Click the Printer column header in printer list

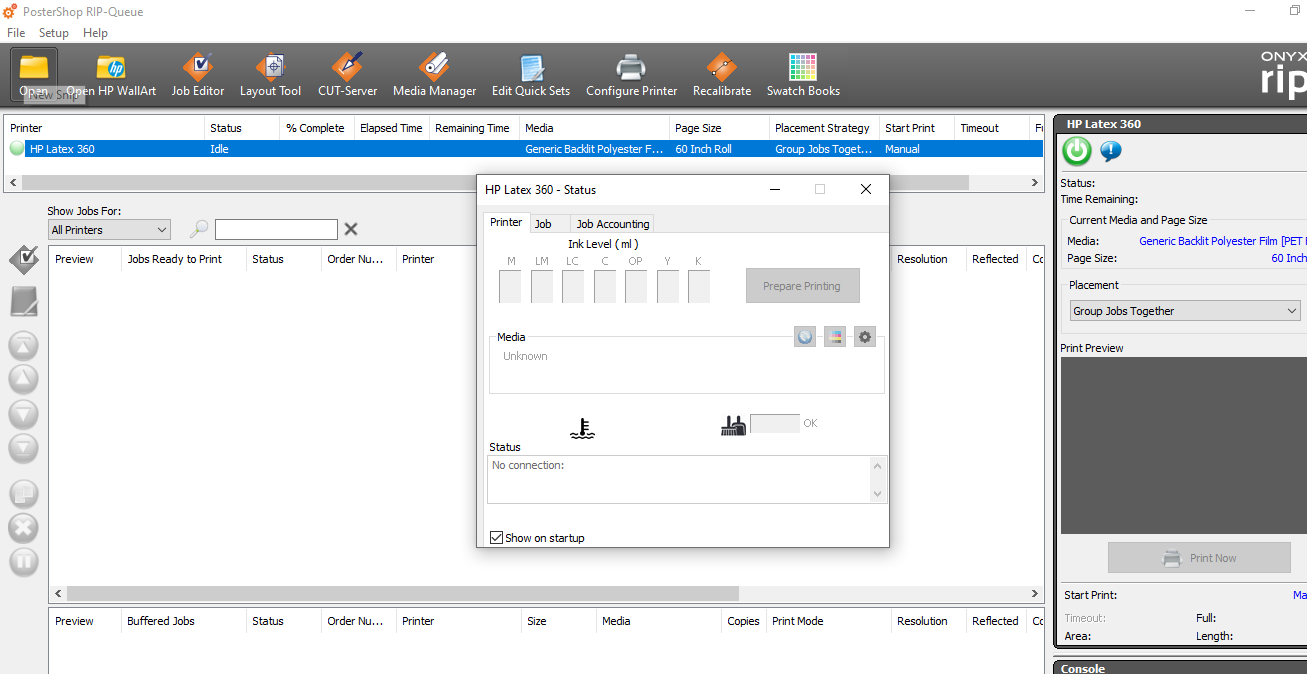click(x=105, y=128)
